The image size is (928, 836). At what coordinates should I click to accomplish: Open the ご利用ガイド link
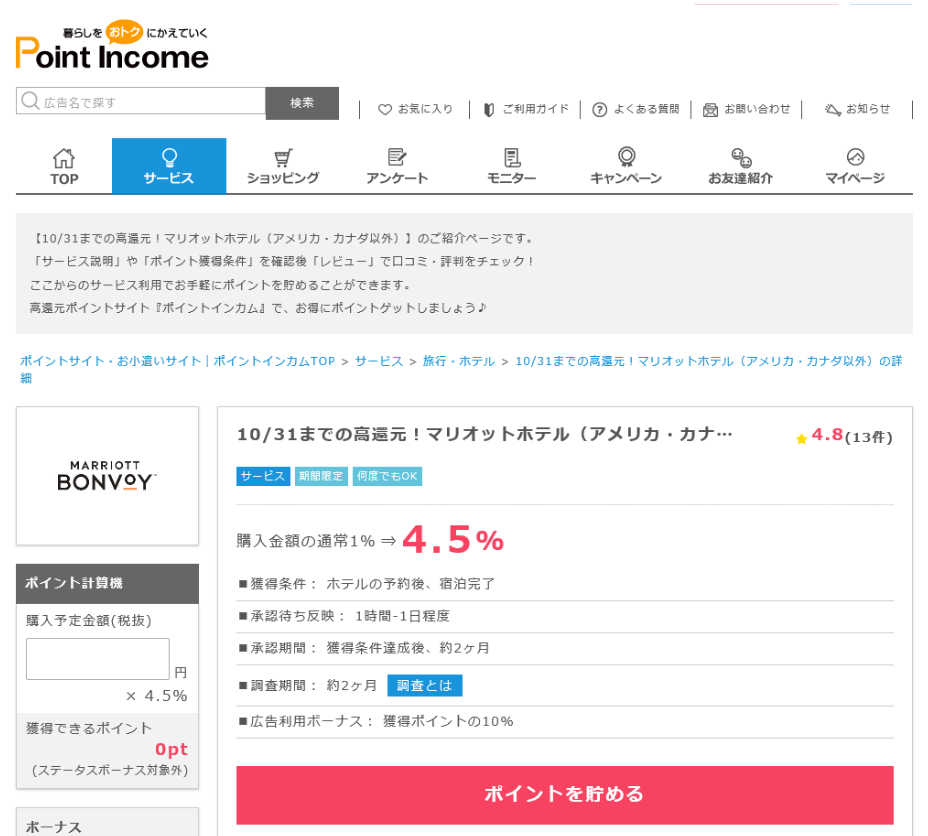click(x=526, y=109)
